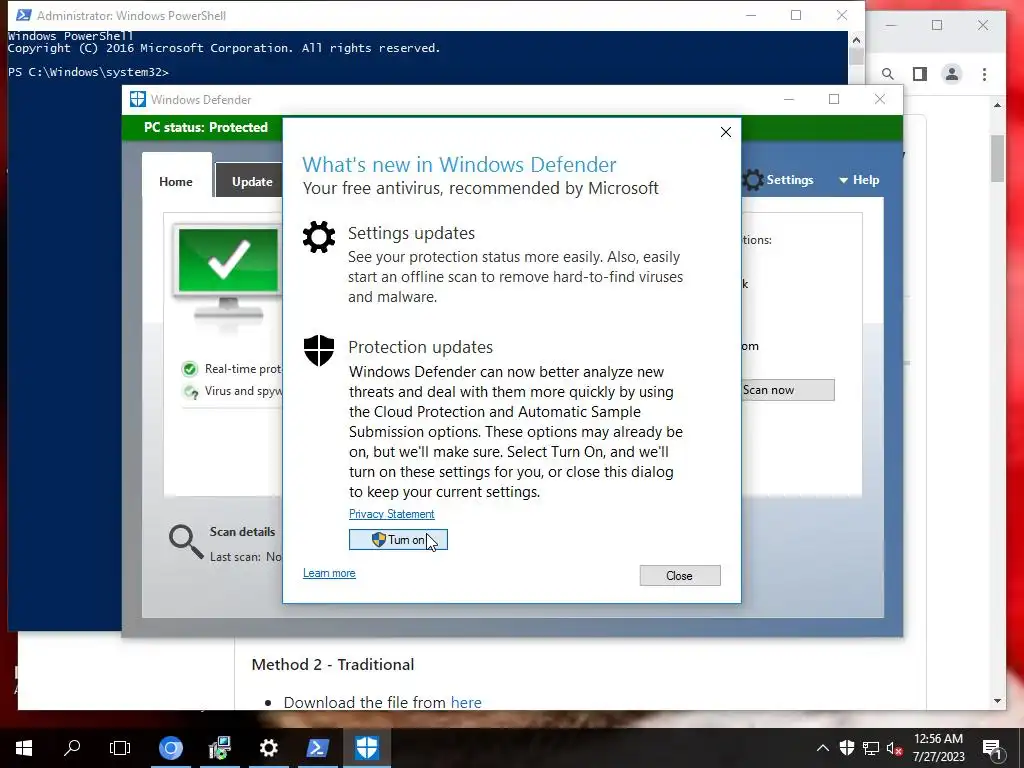Switch to the Update tab in Windows Defender

251,182
